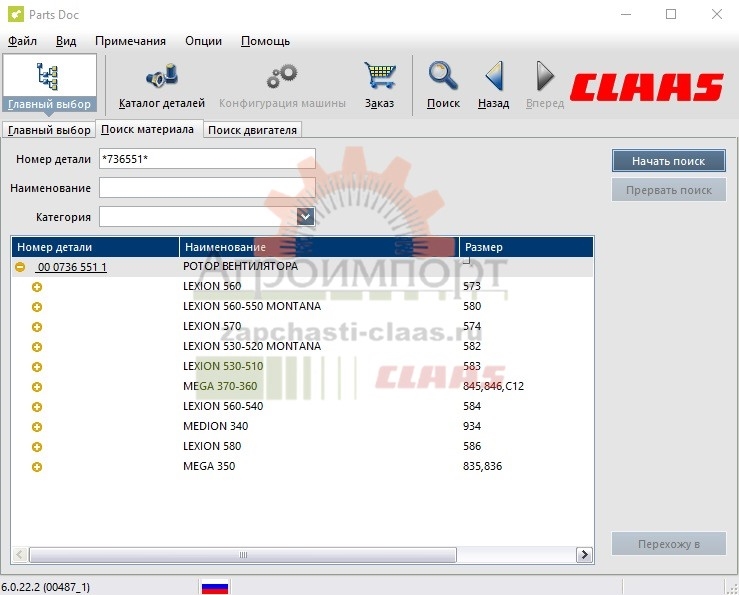Expand the LEXION 580 row
Viewport: 739px width, 595px height.
coord(37,447)
